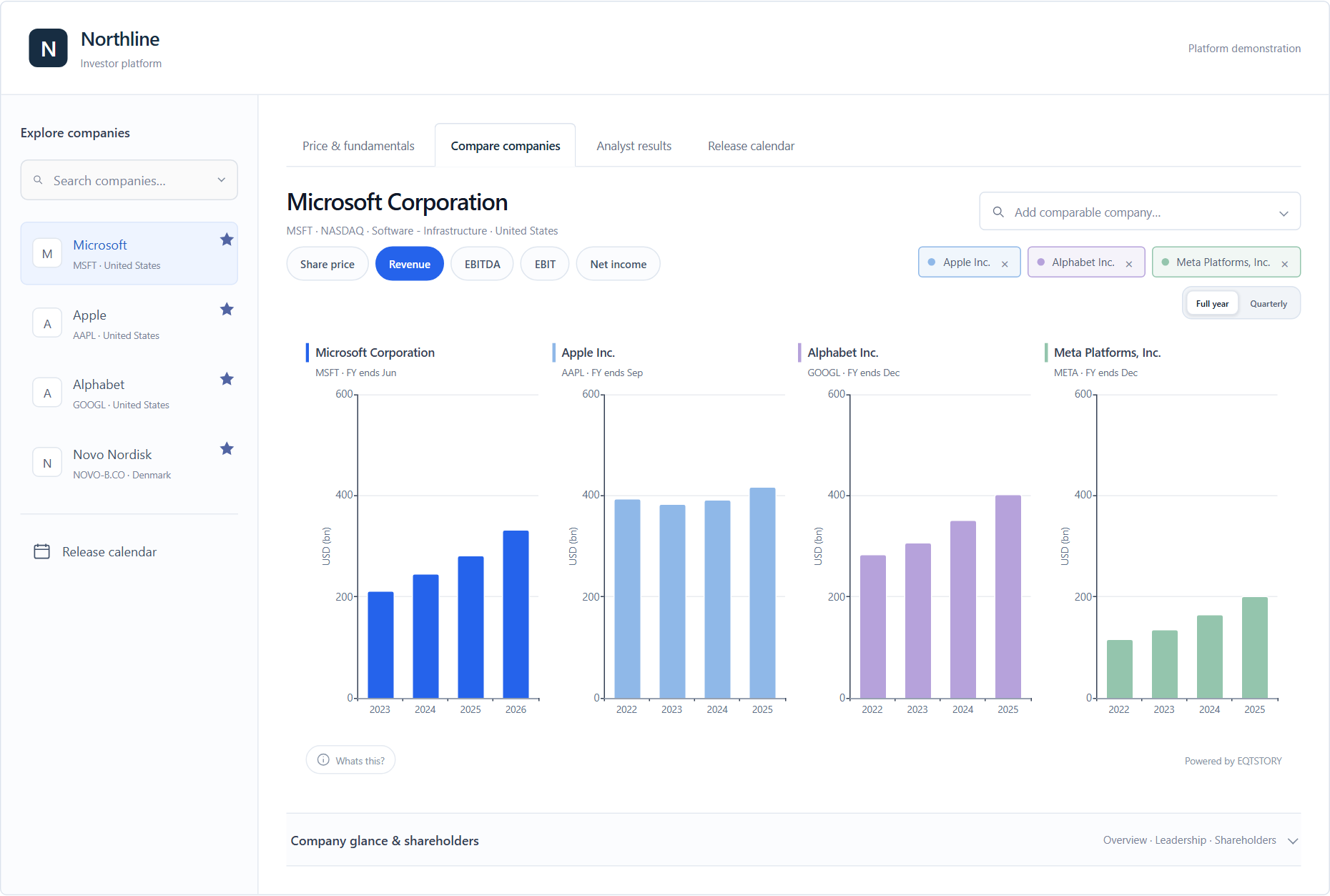Click the Meta Platforms chip color dot
This screenshot has height=896, width=1330.
click(x=1165, y=262)
